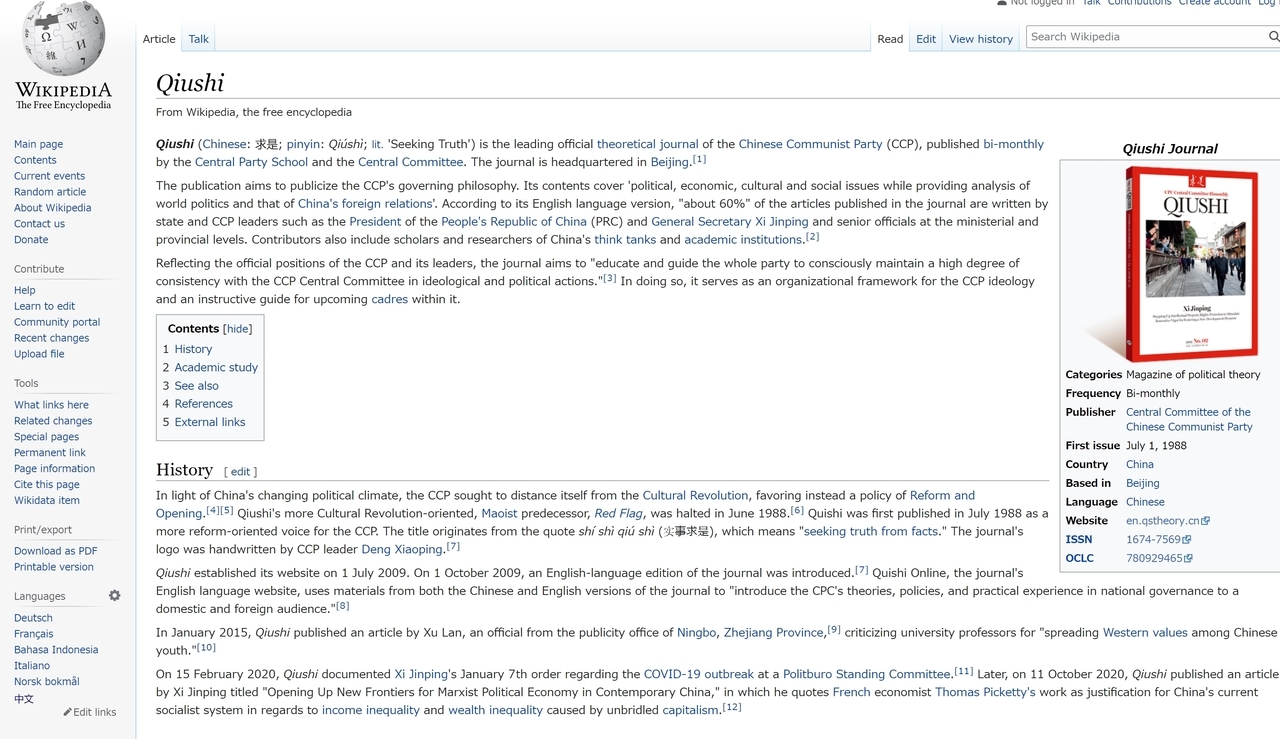Go to Main page in sidebar
Viewport: 1280px width, 739px height.
38,144
